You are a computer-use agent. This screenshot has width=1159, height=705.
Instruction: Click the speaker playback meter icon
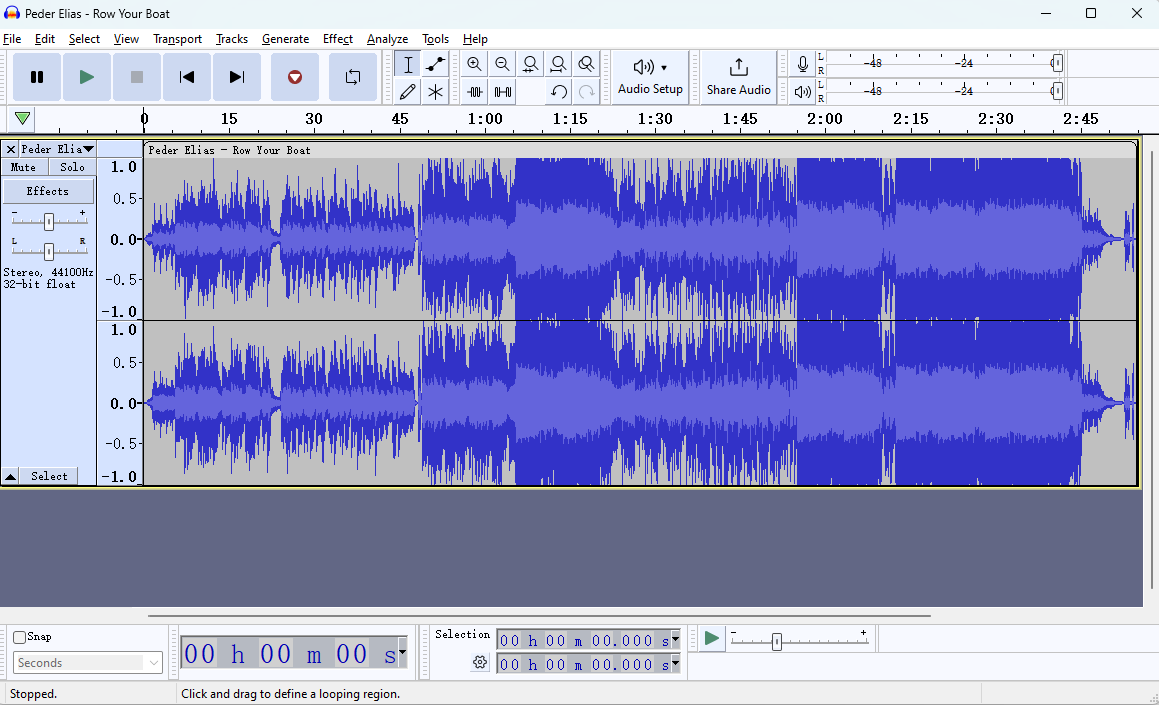pos(802,92)
